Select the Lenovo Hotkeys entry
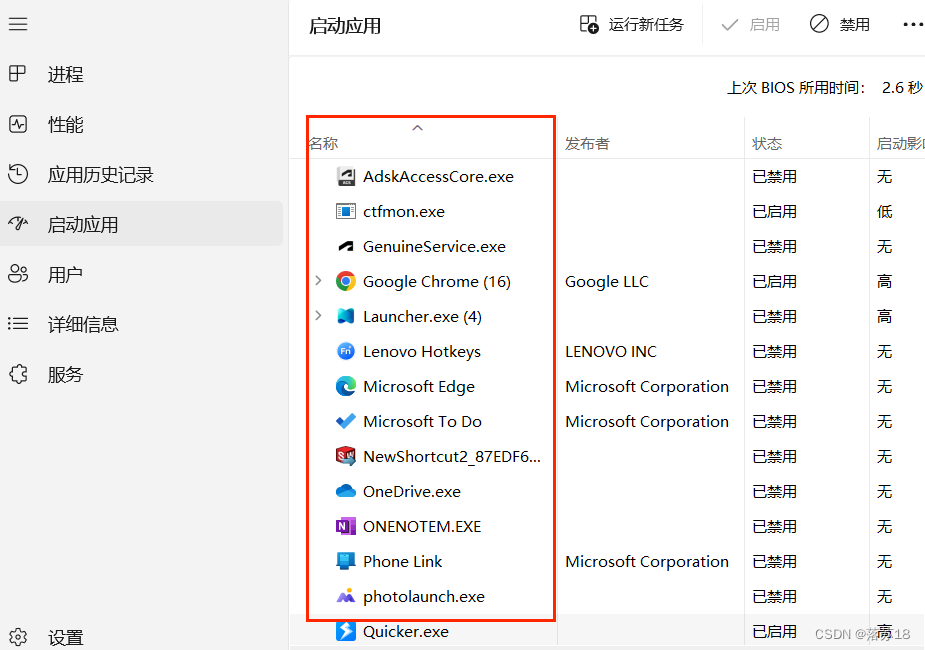Image resolution: width=925 pixels, height=650 pixels. (x=422, y=352)
